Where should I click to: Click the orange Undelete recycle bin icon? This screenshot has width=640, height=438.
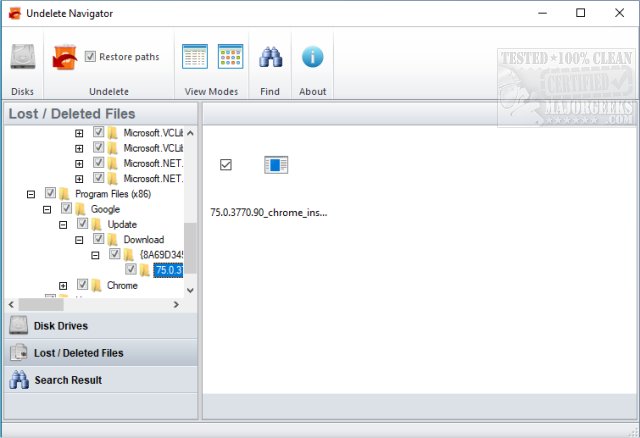[x=65, y=57]
